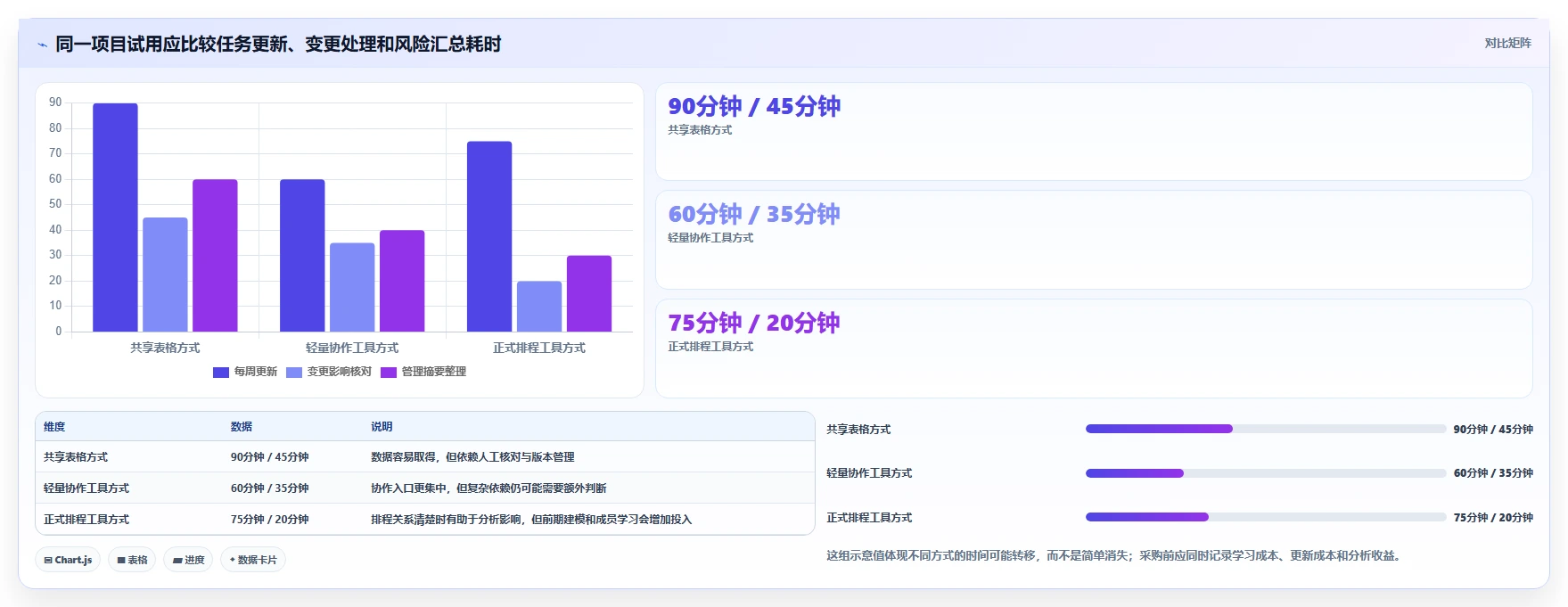Click x-axis label 正式排程工具方式 under chart
1568x607 pixels.
[539, 348]
